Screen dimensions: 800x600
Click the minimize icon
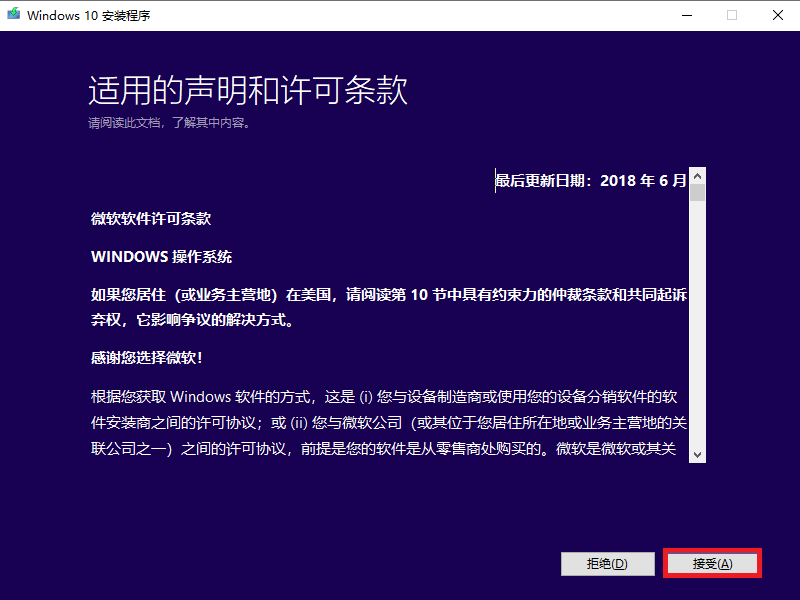[x=685, y=15]
